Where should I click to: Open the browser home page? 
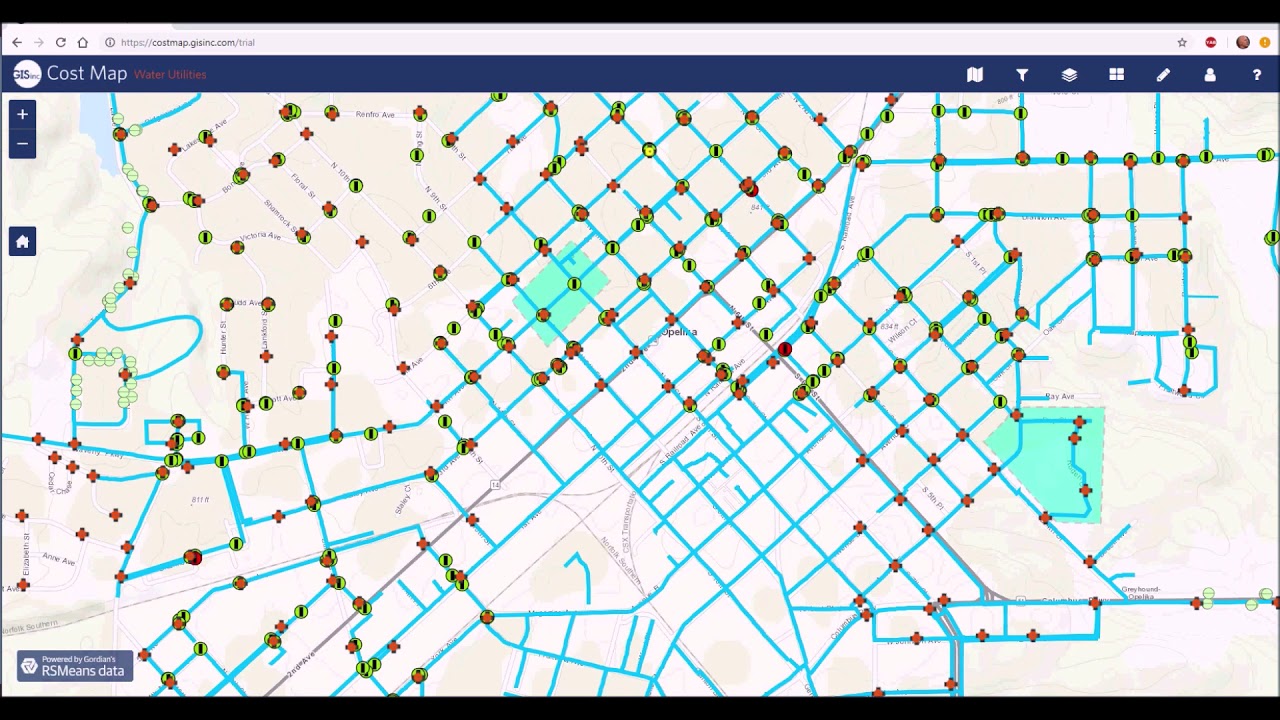click(83, 42)
